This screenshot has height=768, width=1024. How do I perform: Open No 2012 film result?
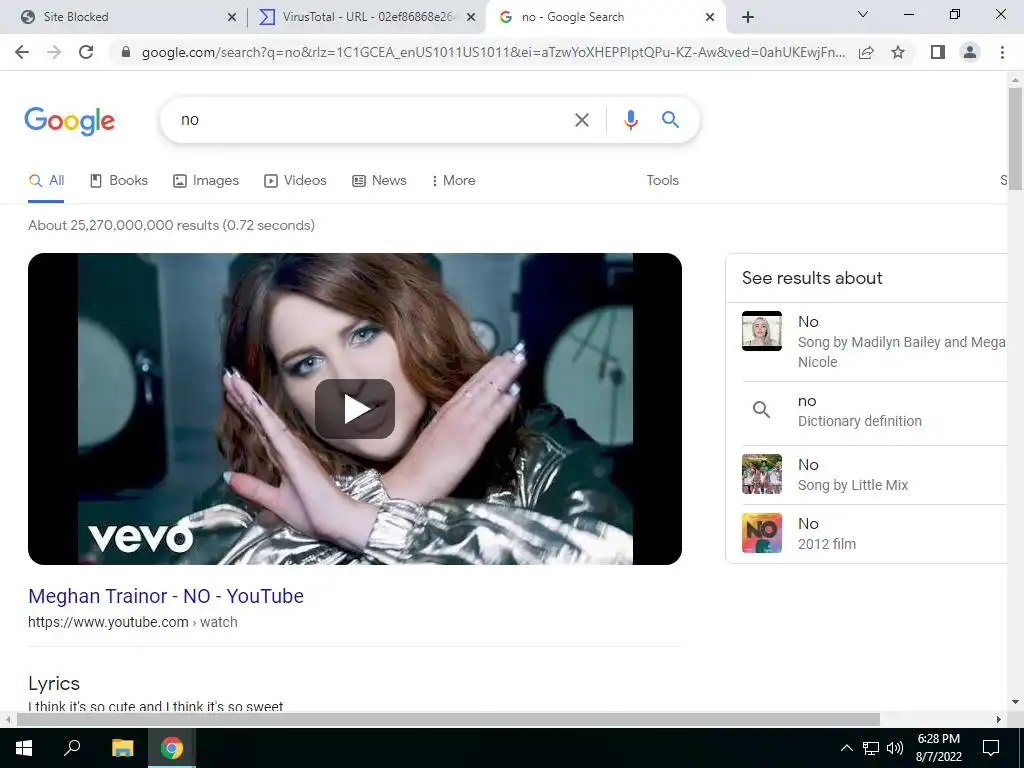pyautogui.click(x=874, y=534)
